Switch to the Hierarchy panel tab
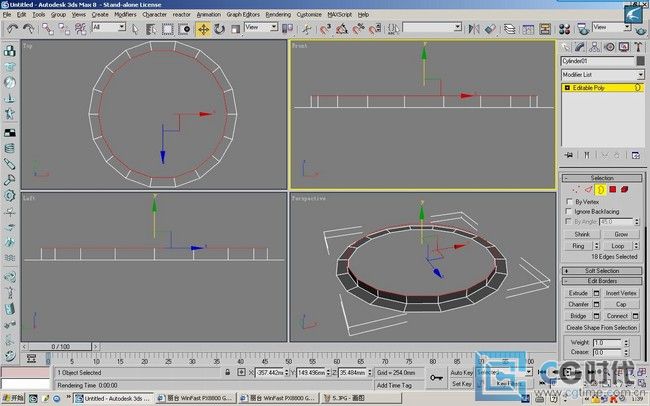This screenshot has width=650, height=406. coord(594,47)
